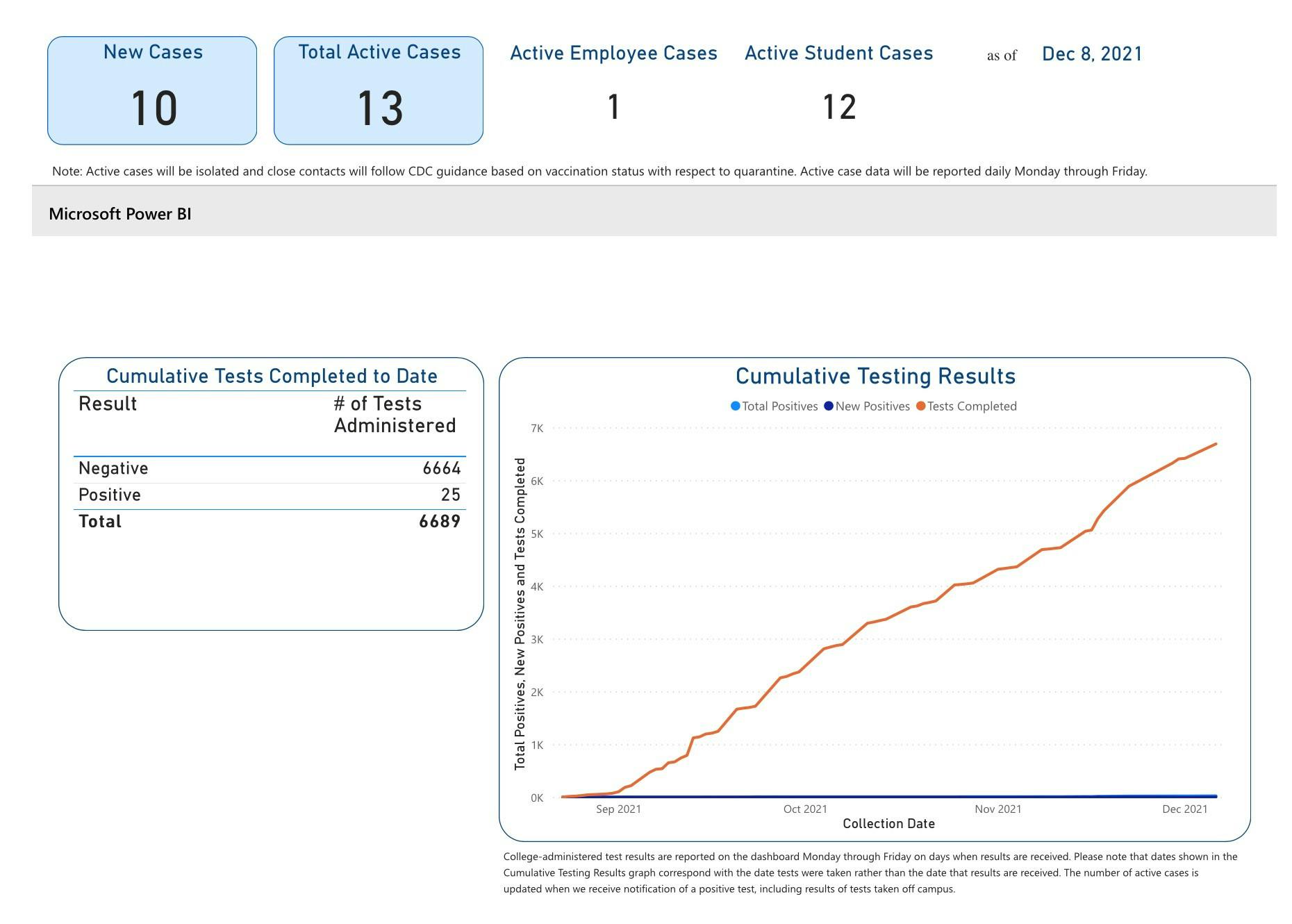Select the New Cases card

pyautogui.click(x=152, y=89)
